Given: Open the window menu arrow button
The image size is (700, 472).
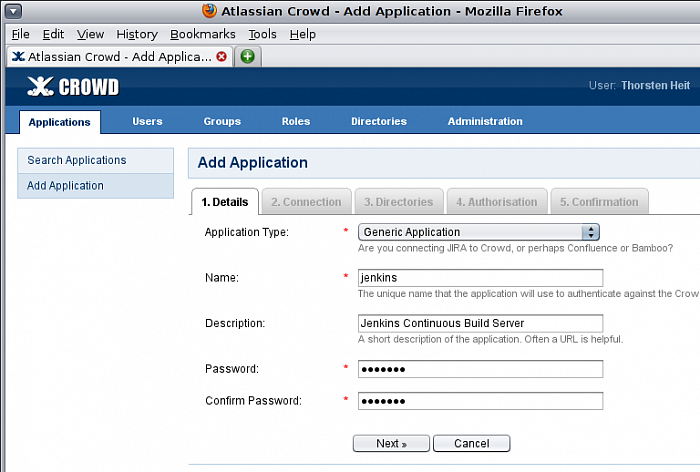Looking at the screenshot, I should point(13,11).
